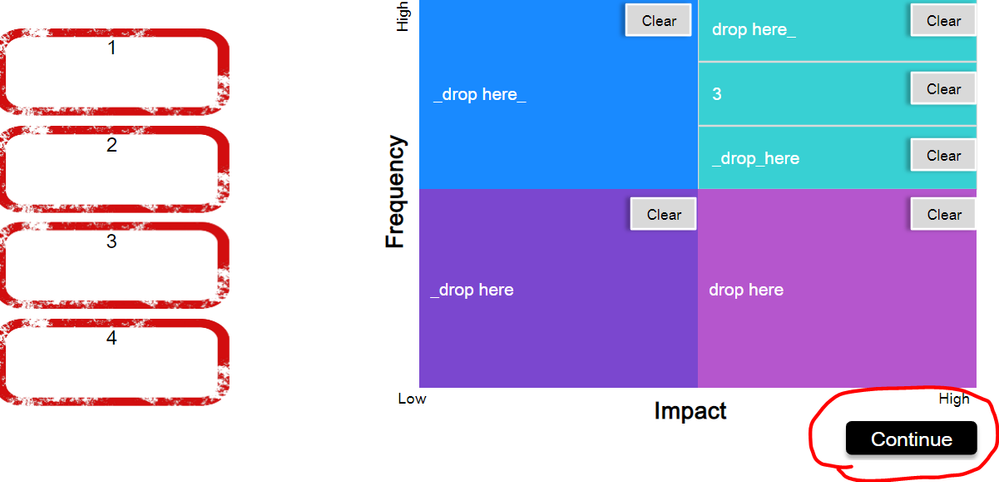Clear the dark purple lower-left quadrant

coord(663,214)
